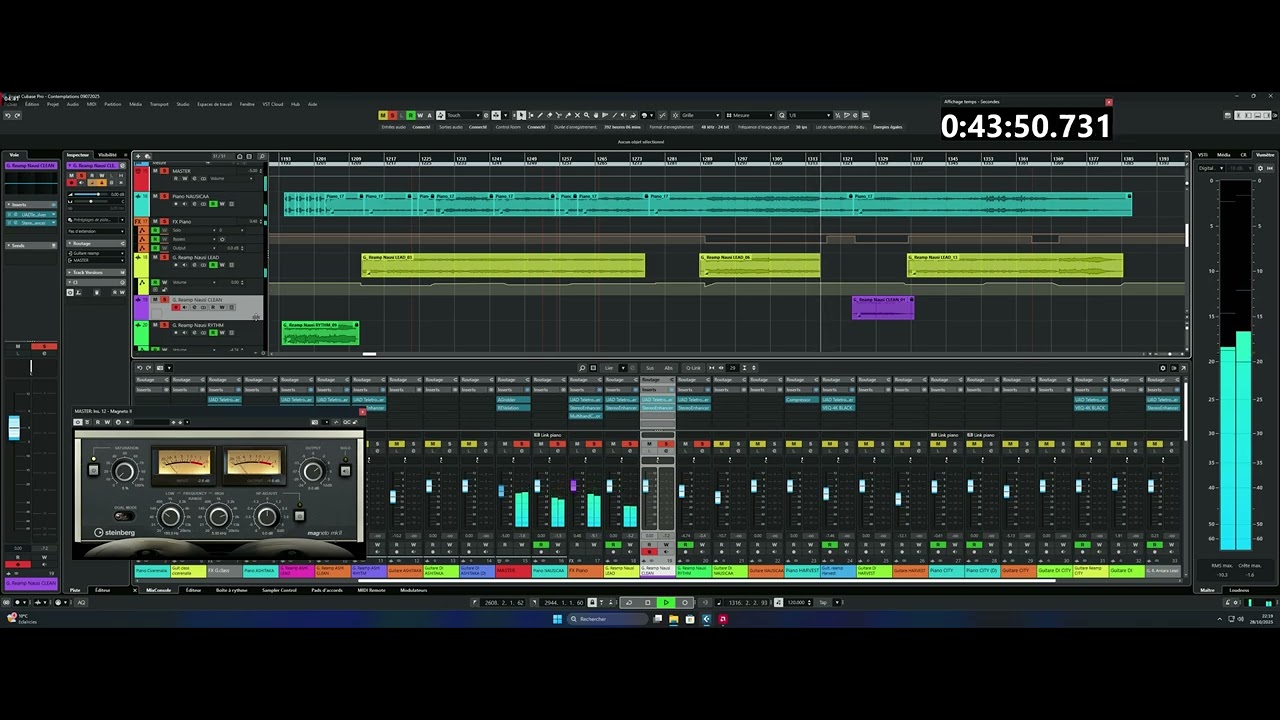Viewport: 1280px width, 720px height.
Task: Click the MixConsole search icon
Action: [x=582, y=368]
